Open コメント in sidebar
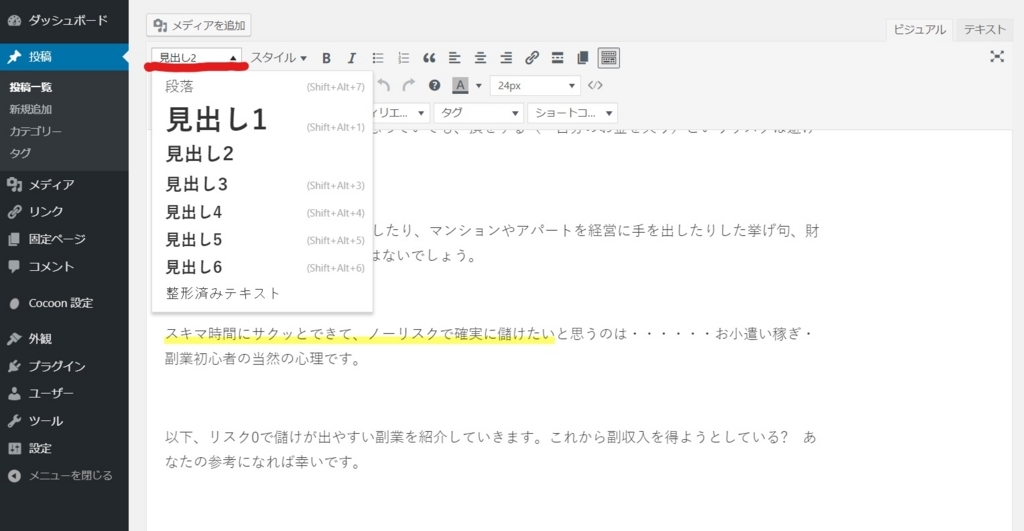This screenshot has width=1024, height=531. click(64, 267)
